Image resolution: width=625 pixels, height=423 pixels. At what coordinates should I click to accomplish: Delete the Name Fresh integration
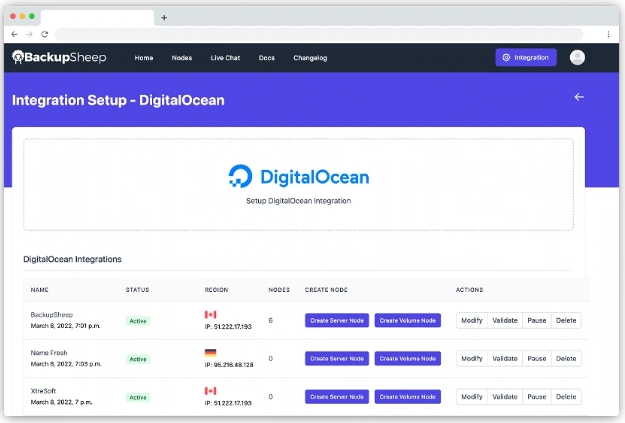pyautogui.click(x=566, y=358)
